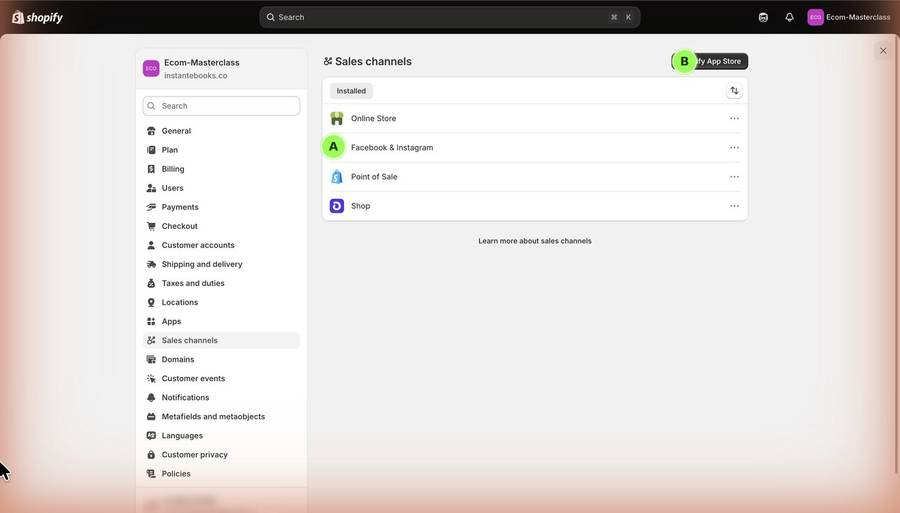The image size is (900, 513).
Task: Click the instantebooks.co store domain
Action: pos(196,76)
